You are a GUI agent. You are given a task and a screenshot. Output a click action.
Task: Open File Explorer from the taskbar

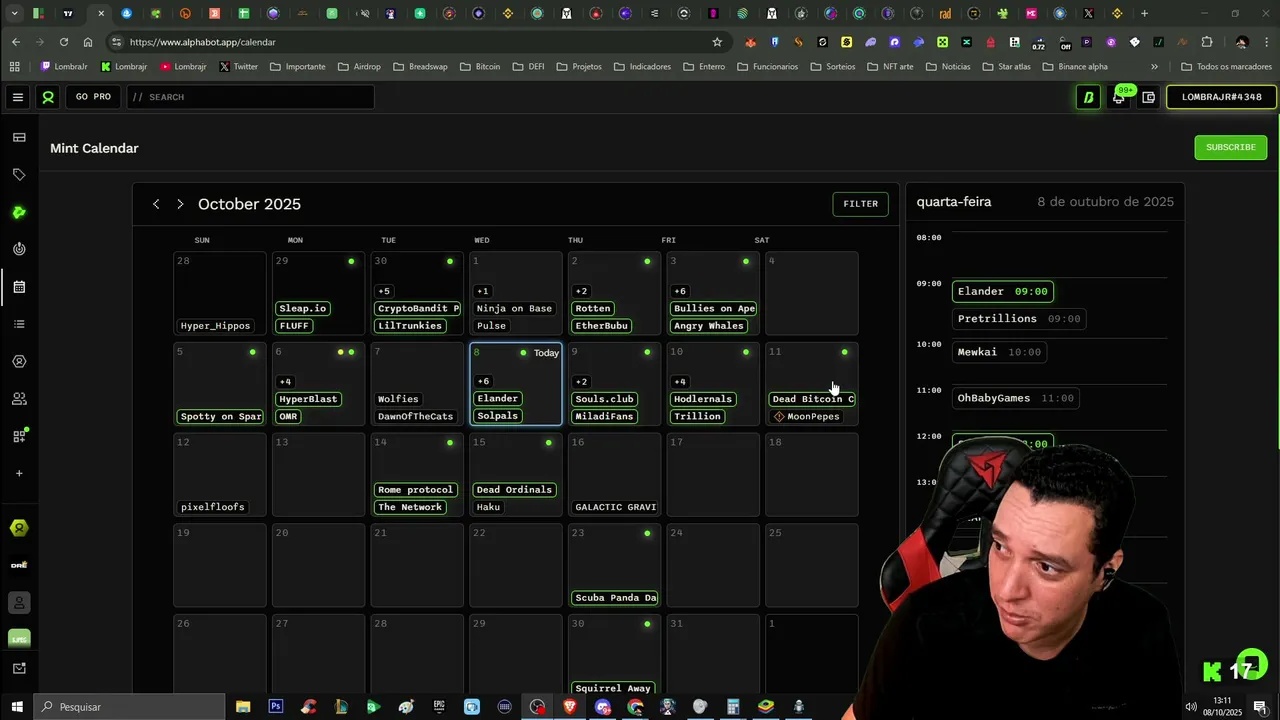click(x=243, y=707)
